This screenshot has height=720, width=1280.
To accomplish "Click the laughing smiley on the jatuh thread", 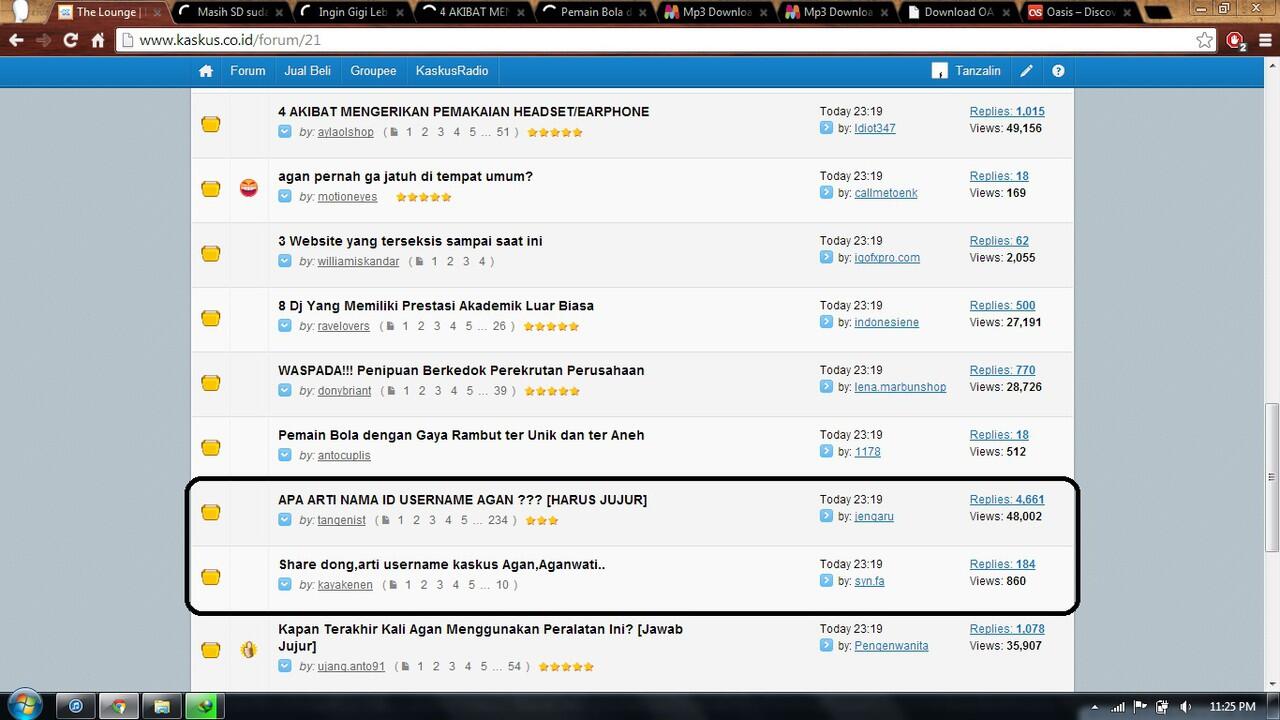I will coord(249,187).
